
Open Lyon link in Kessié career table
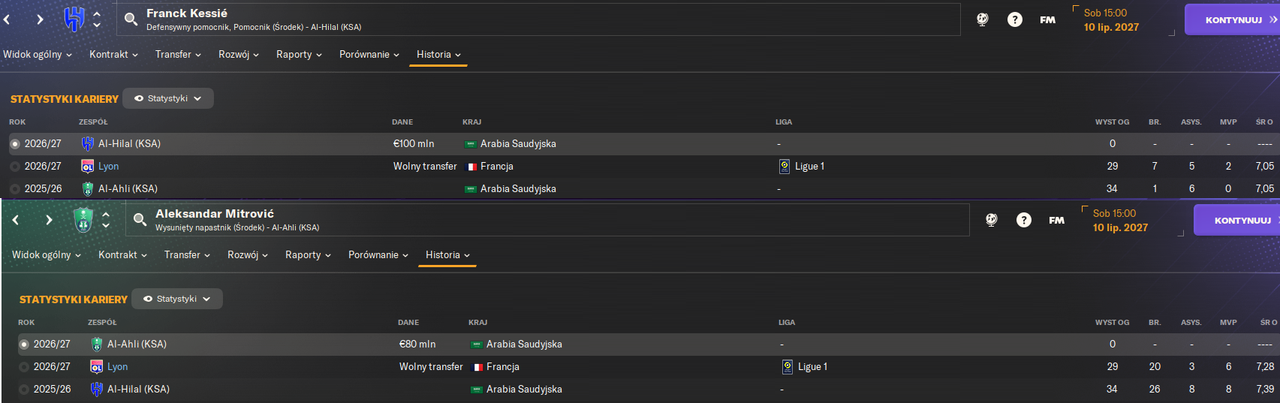[108, 166]
